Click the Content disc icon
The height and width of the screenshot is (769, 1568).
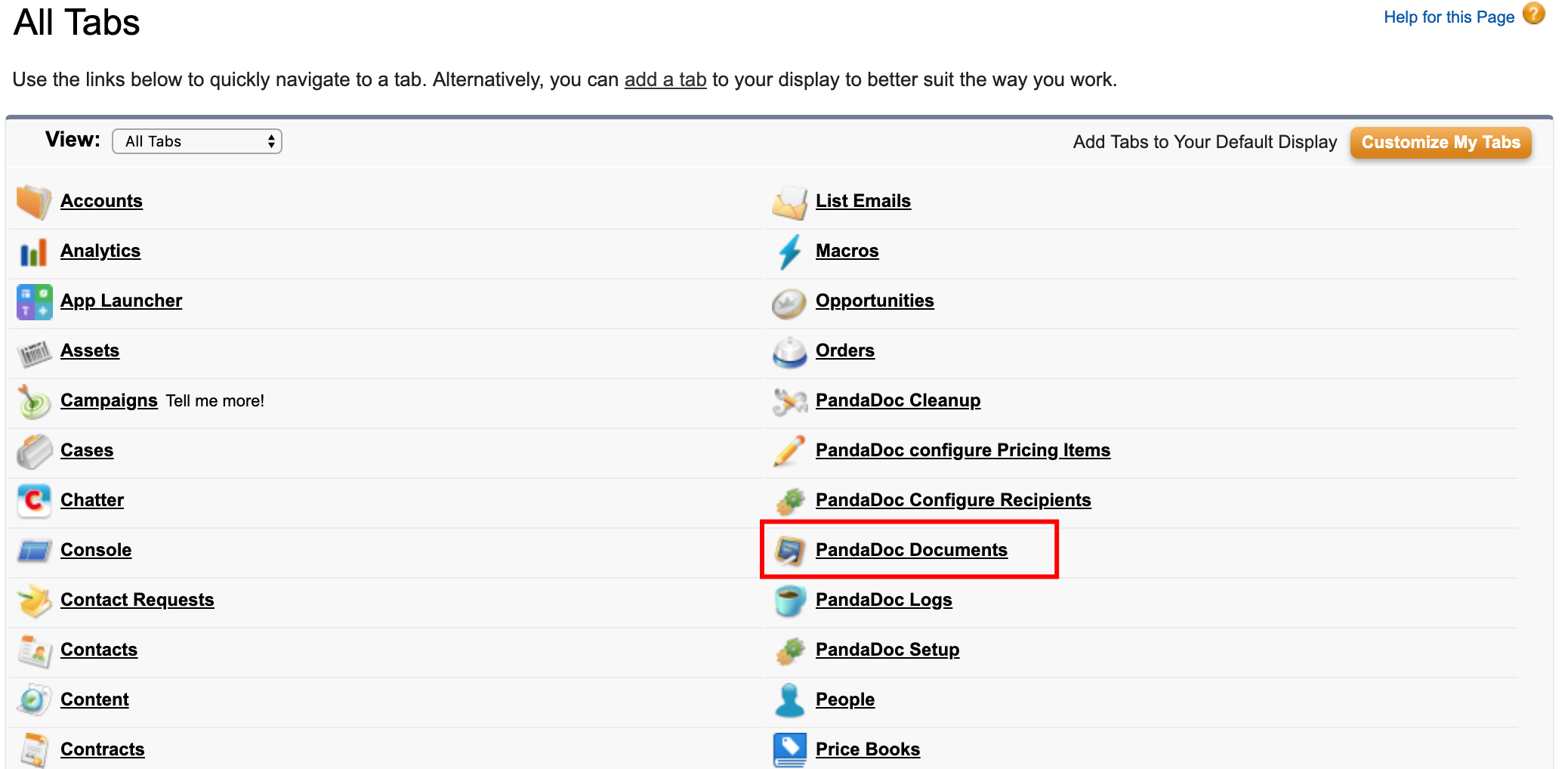pos(34,700)
